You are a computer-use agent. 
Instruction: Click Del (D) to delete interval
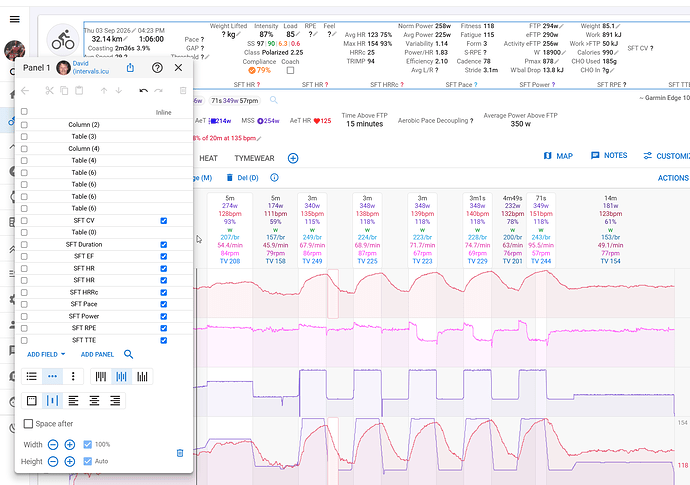tap(242, 178)
